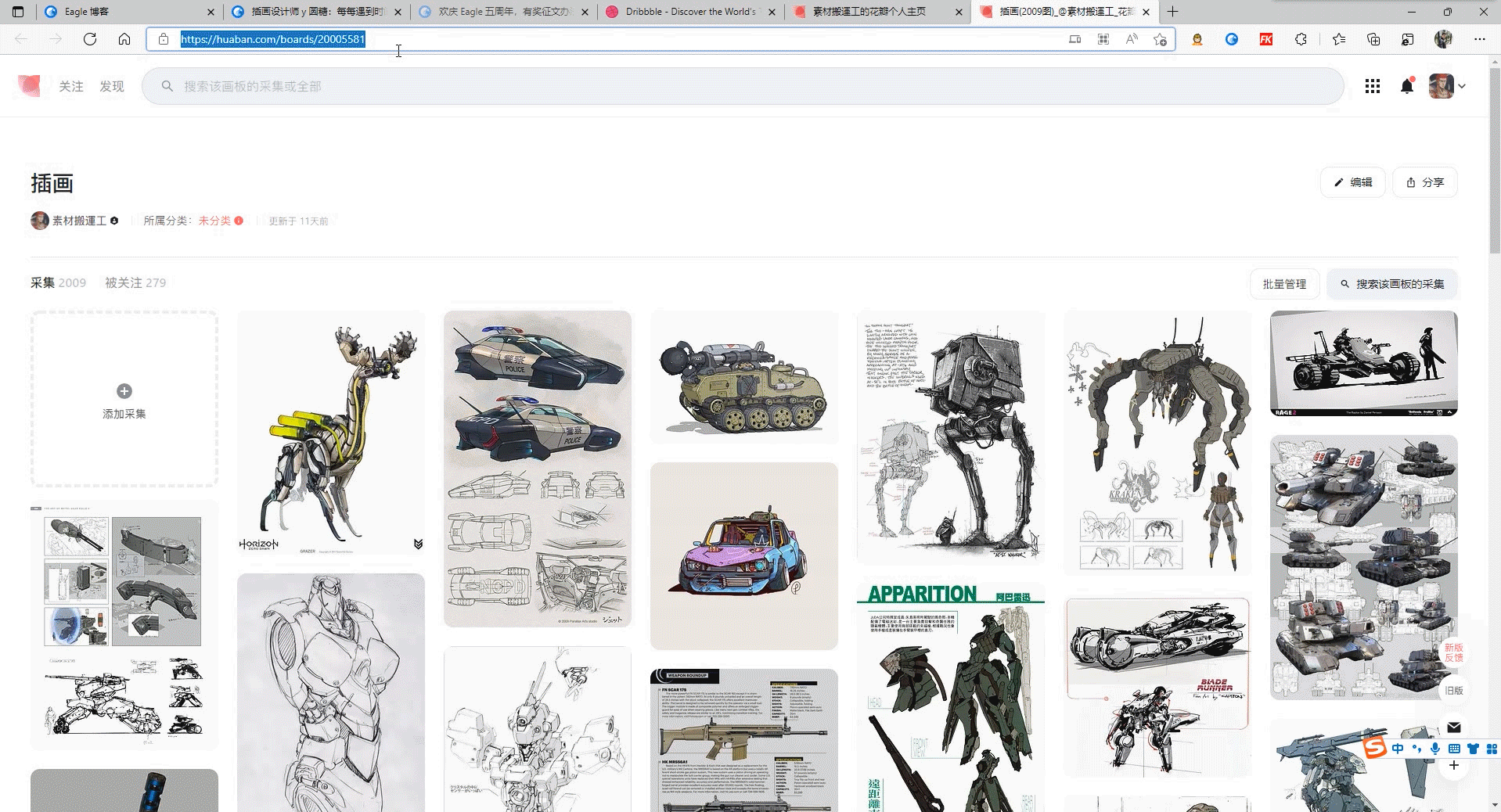1501x812 pixels.
Task: Switch to the 插画设计师 y 圆糖 tab
Action: 315,12
